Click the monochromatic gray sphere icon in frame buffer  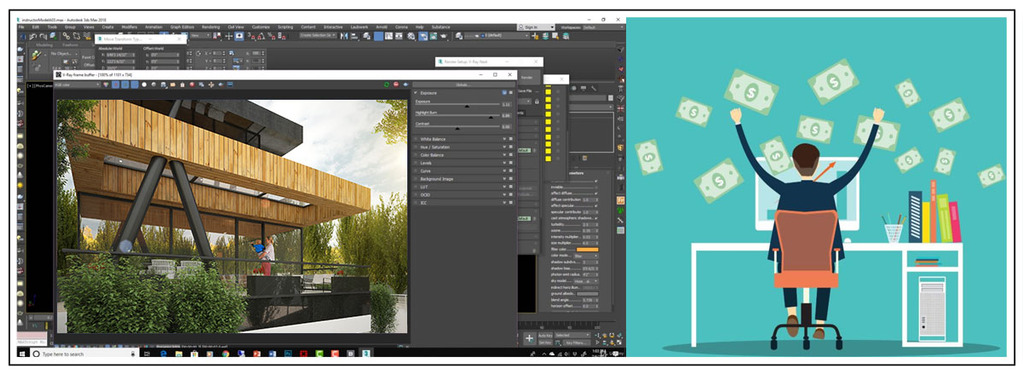(x=153, y=84)
